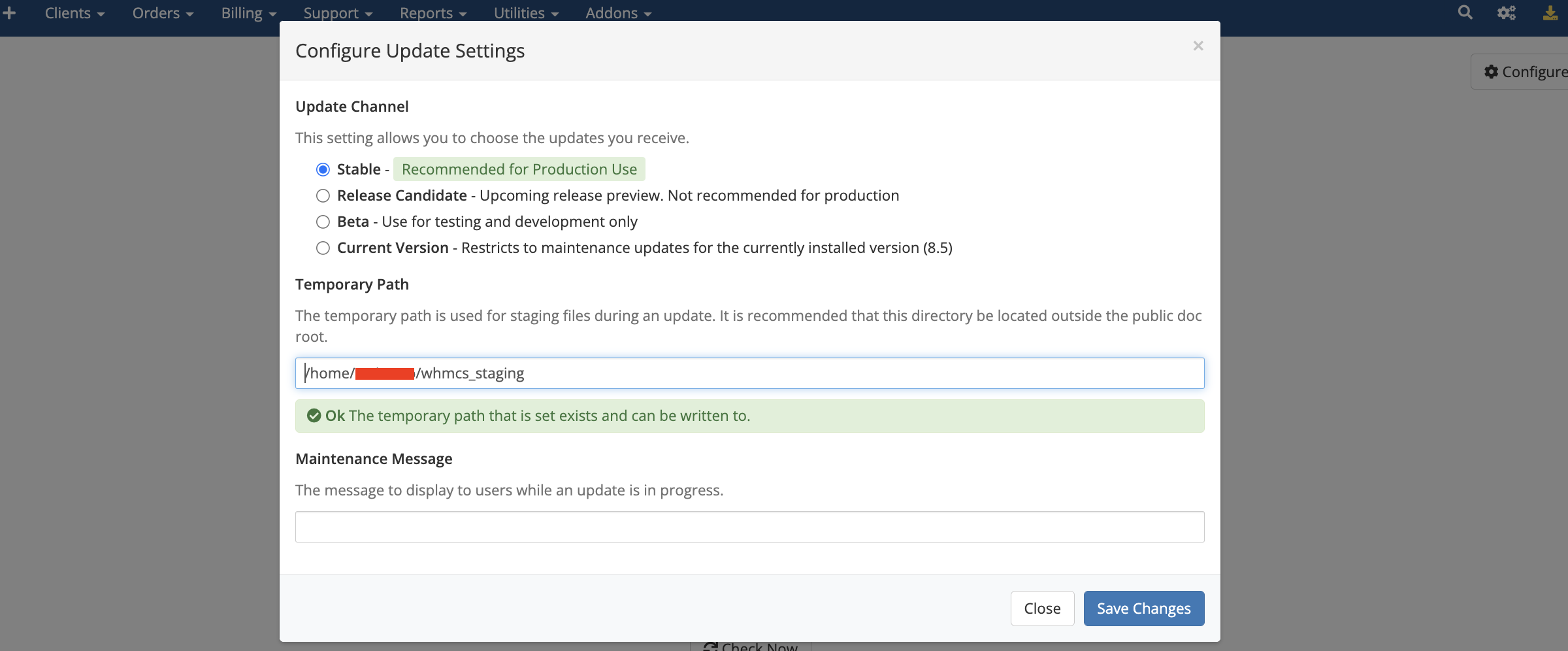Screen dimensions: 1568x651
Task: Click the 'Update Channel' heading
Action: click(x=352, y=107)
